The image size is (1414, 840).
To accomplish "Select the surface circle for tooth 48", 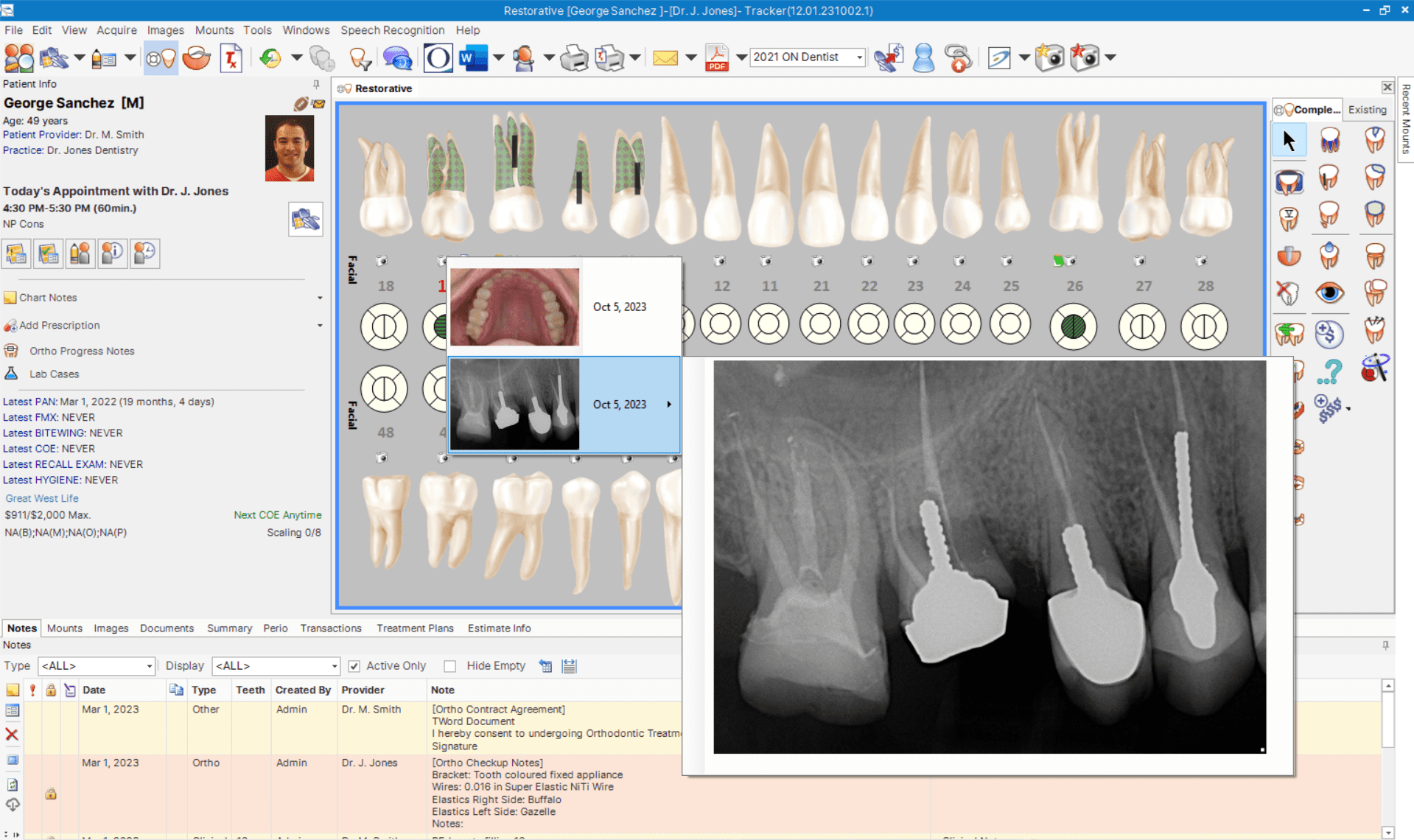I will coord(384,388).
